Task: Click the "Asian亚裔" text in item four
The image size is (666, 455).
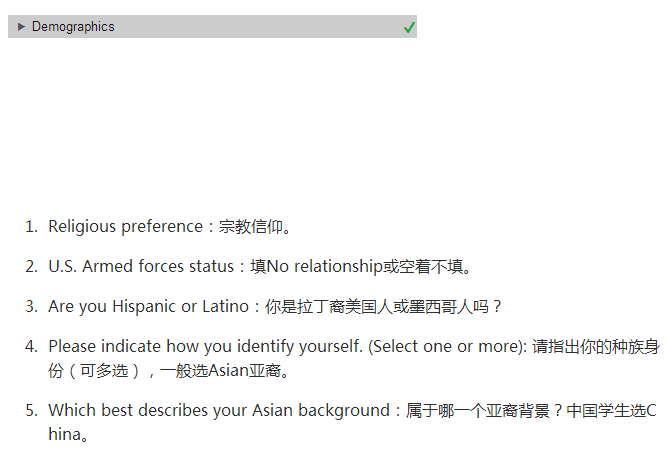Action: point(244,371)
